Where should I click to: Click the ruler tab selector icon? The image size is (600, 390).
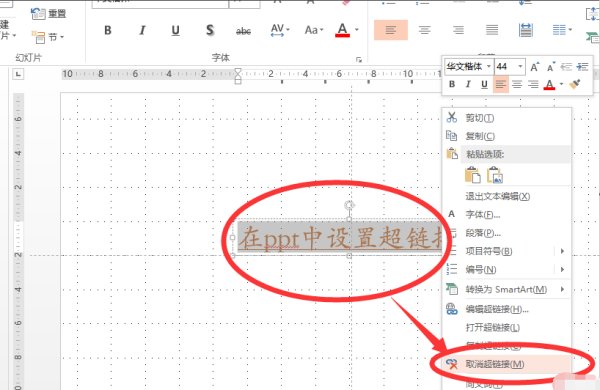[18, 74]
